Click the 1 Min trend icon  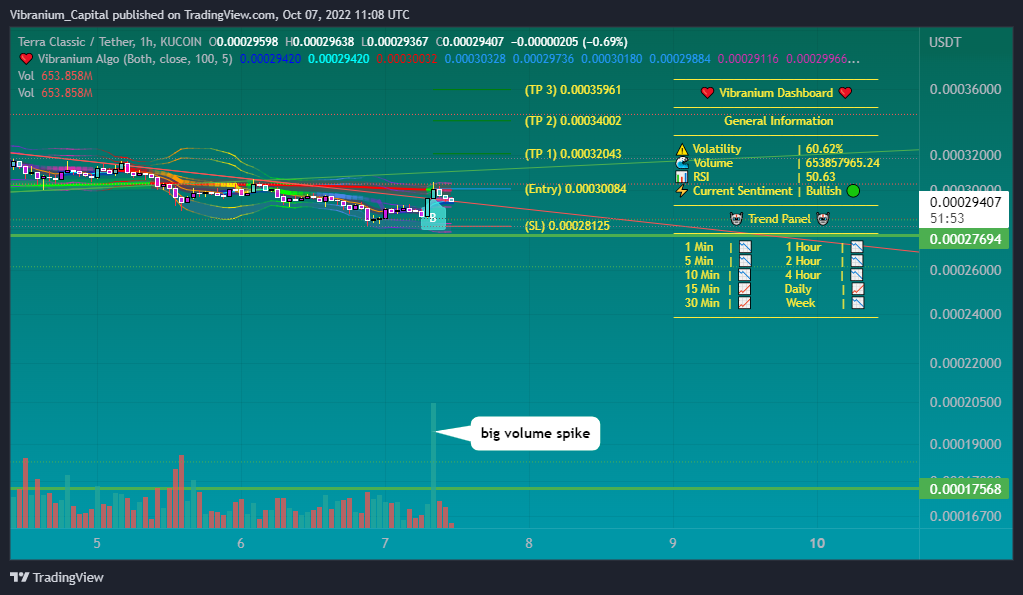(745, 247)
